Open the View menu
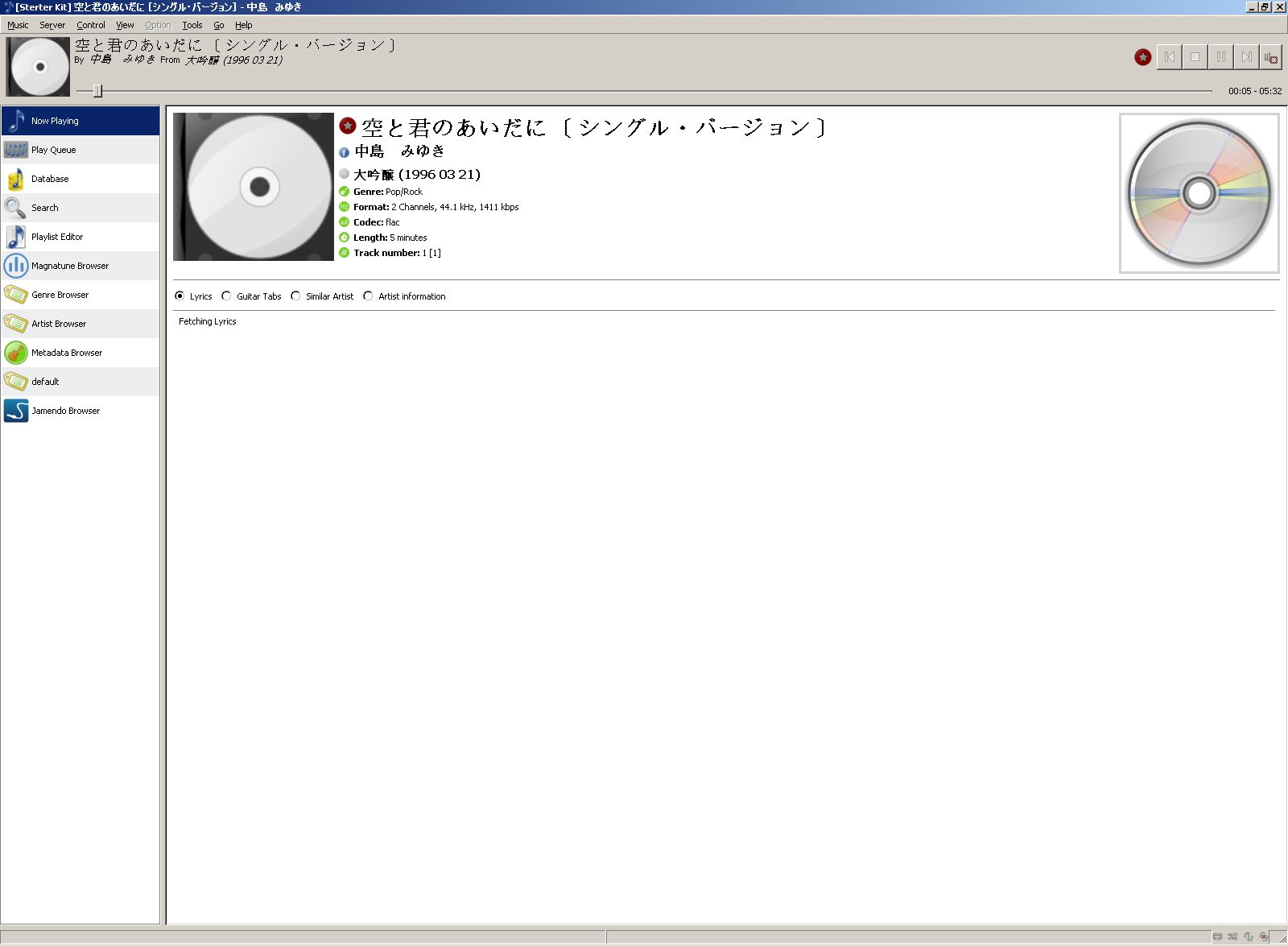1288x947 pixels. point(125,25)
